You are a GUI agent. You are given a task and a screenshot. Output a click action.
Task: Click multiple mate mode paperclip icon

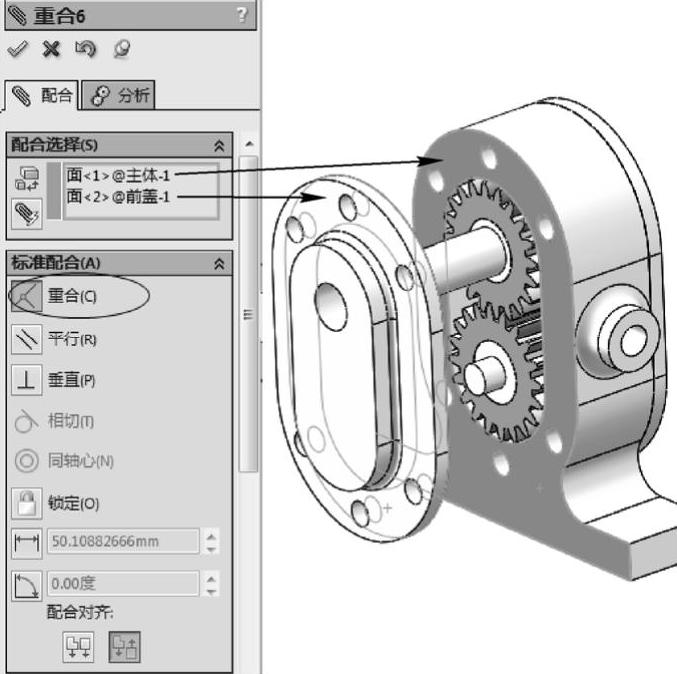(27, 214)
